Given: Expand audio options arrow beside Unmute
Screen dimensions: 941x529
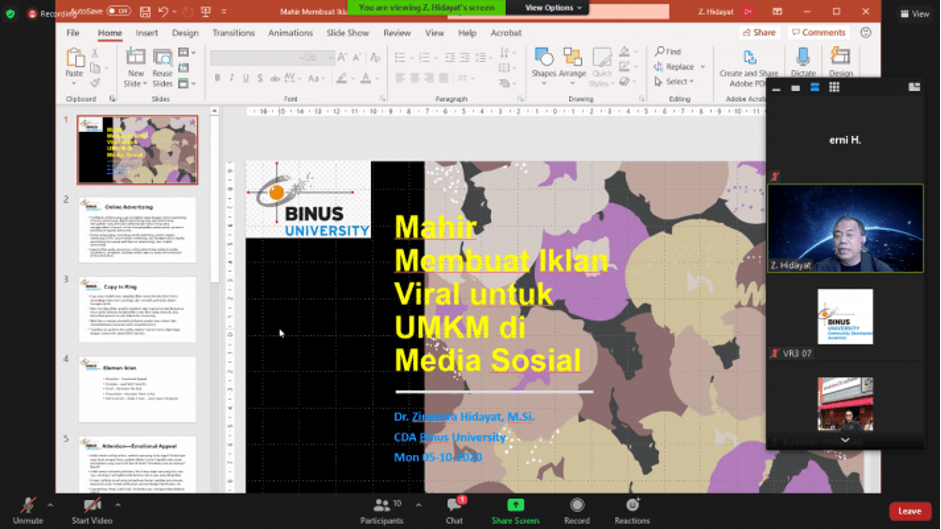Looking at the screenshot, I should pyautogui.click(x=50, y=506).
